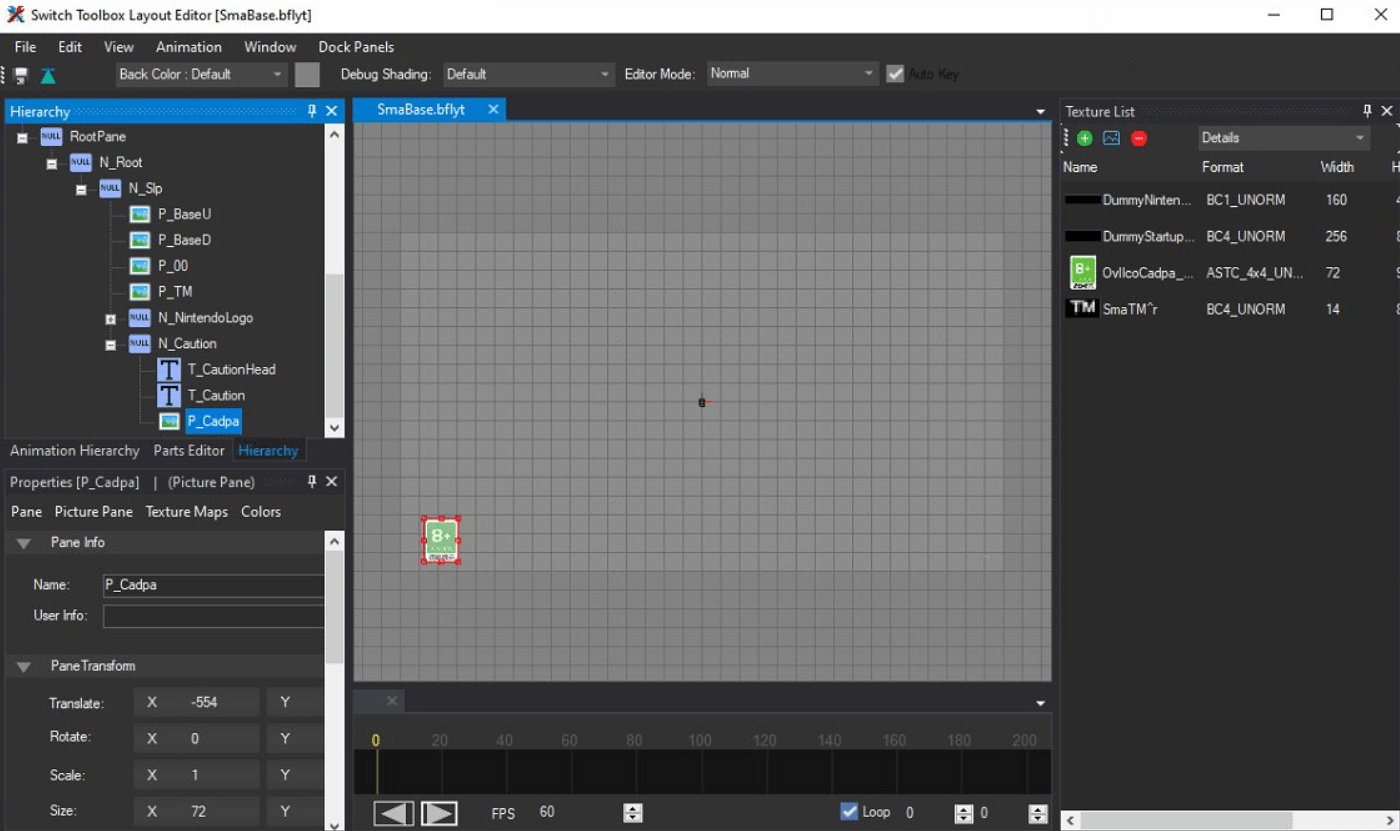1400x831 pixels.
Task: Collapse the N_Caution tree node
Action: [110, 344]
